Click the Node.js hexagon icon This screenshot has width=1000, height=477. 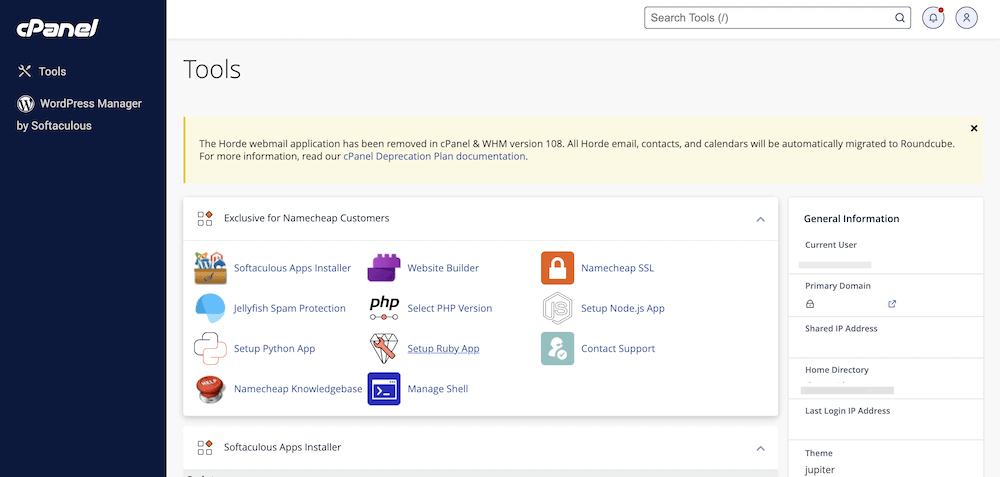pyautogui.click(x=557, y=309)
